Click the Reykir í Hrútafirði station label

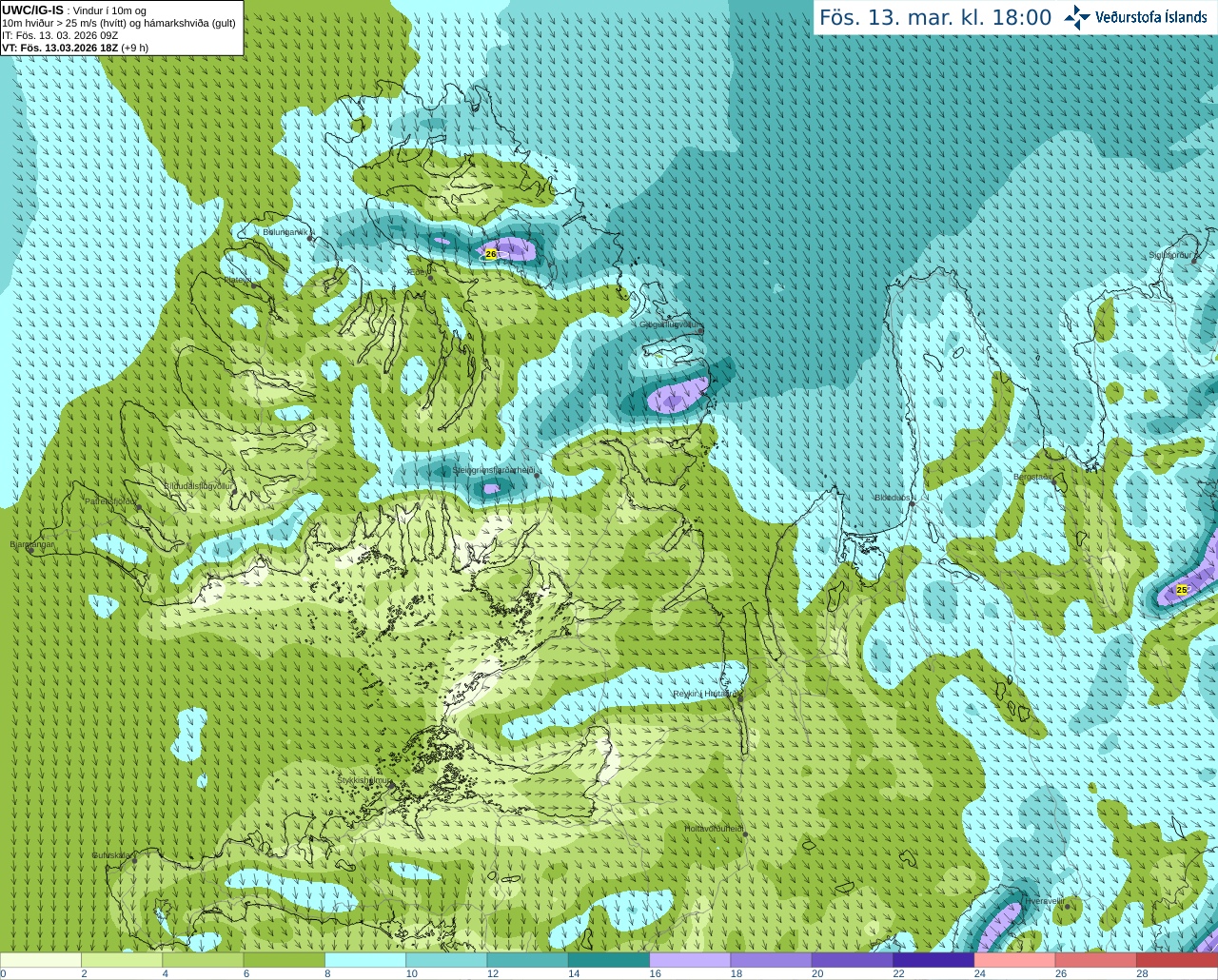(x=706, y=694)
